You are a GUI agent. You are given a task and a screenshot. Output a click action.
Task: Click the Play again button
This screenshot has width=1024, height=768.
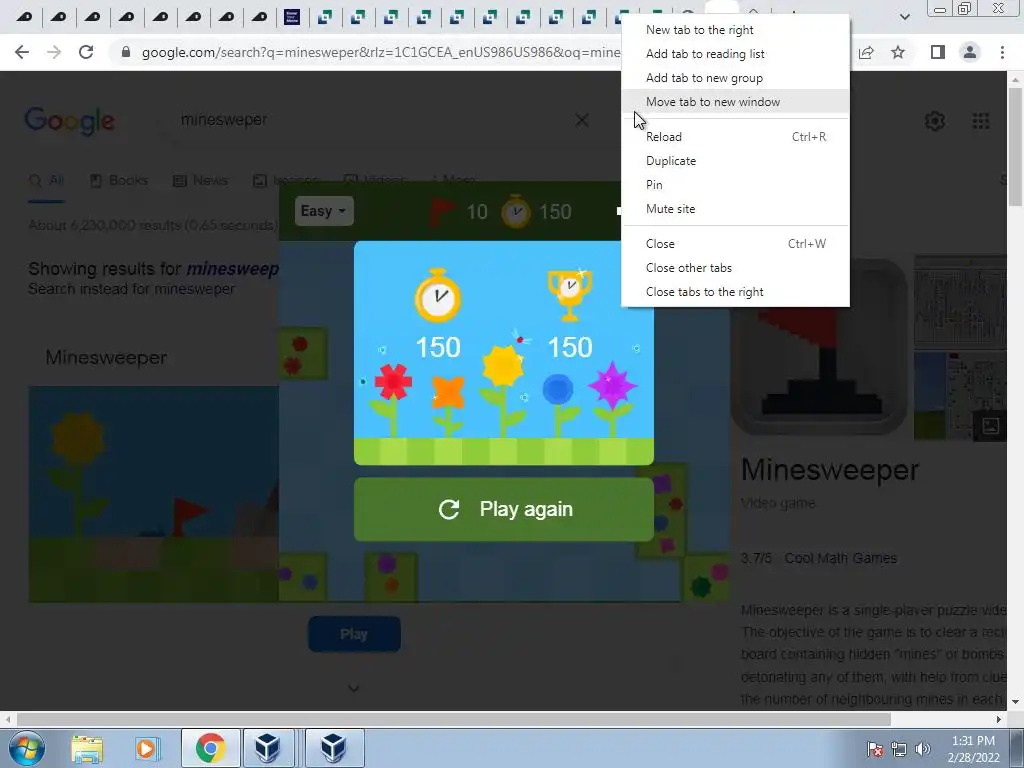pyautogui.click(x=504, y=509)
